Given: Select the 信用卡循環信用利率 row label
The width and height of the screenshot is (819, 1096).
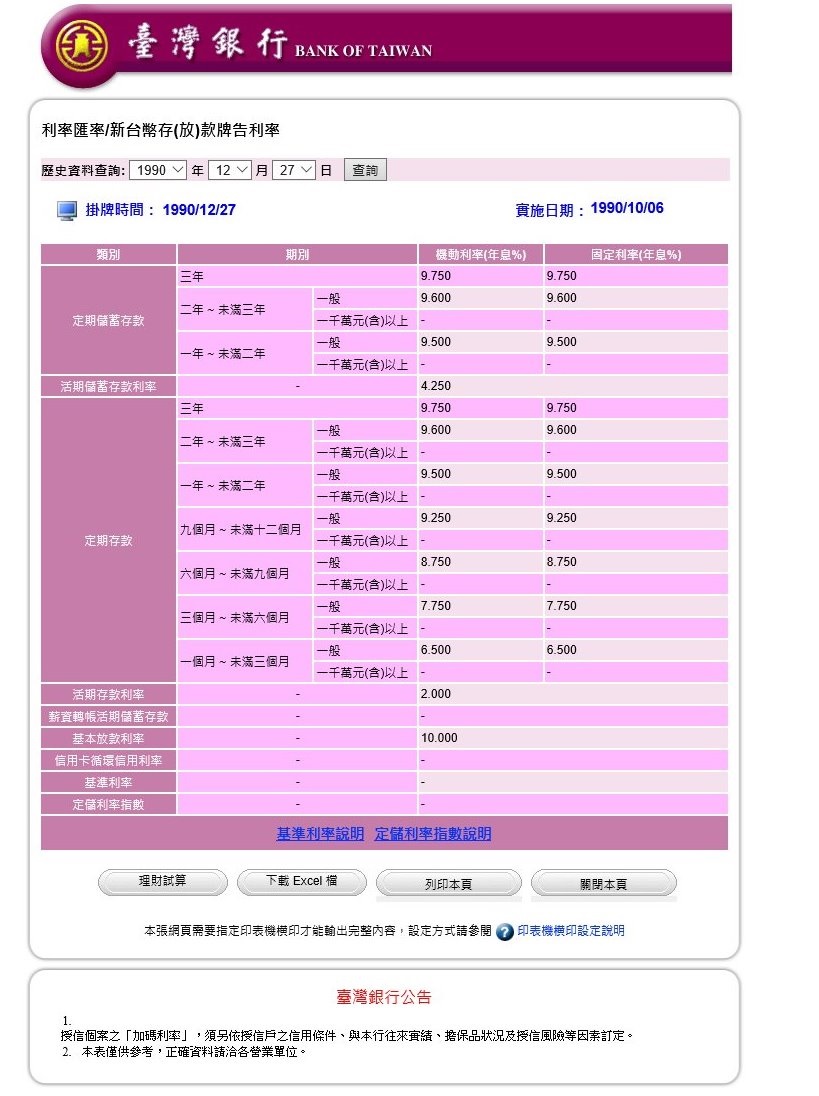Looking at the screenshot, I should [108, 760].
